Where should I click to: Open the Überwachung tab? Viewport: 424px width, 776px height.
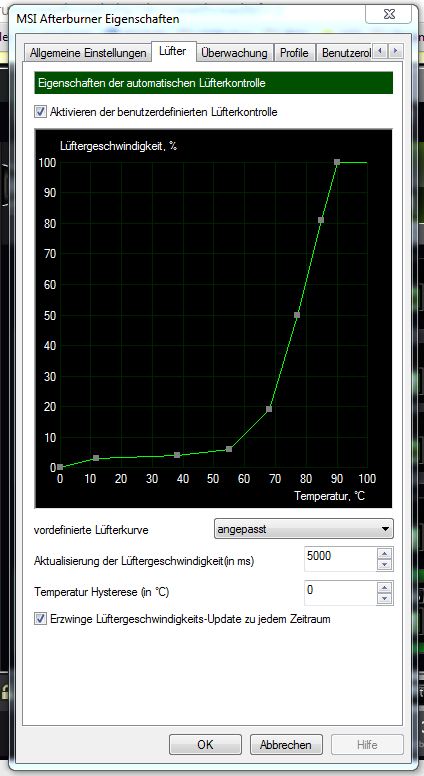(x=235, y=52)
